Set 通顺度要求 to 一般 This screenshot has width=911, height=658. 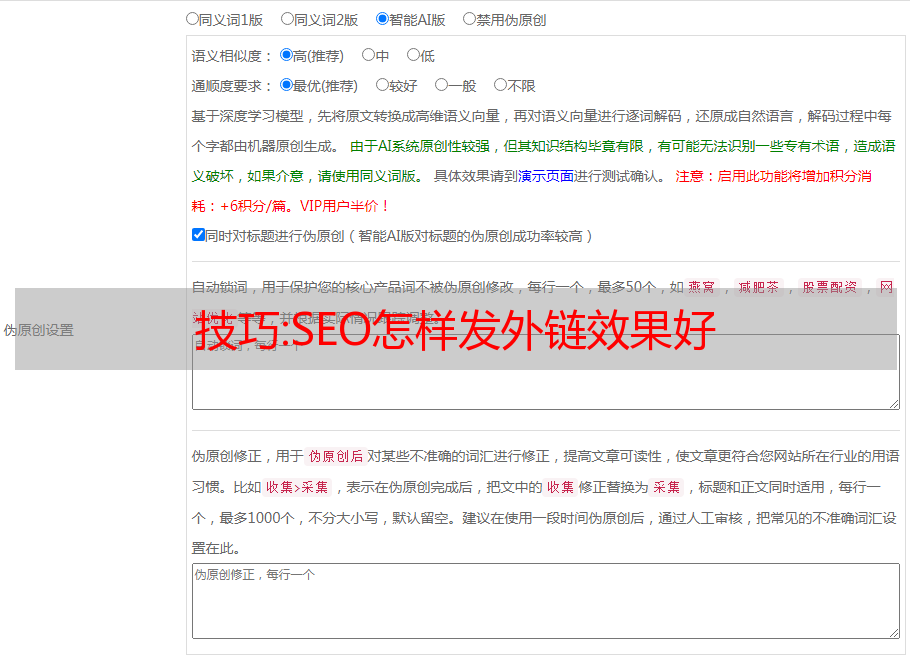pos(442,85)
